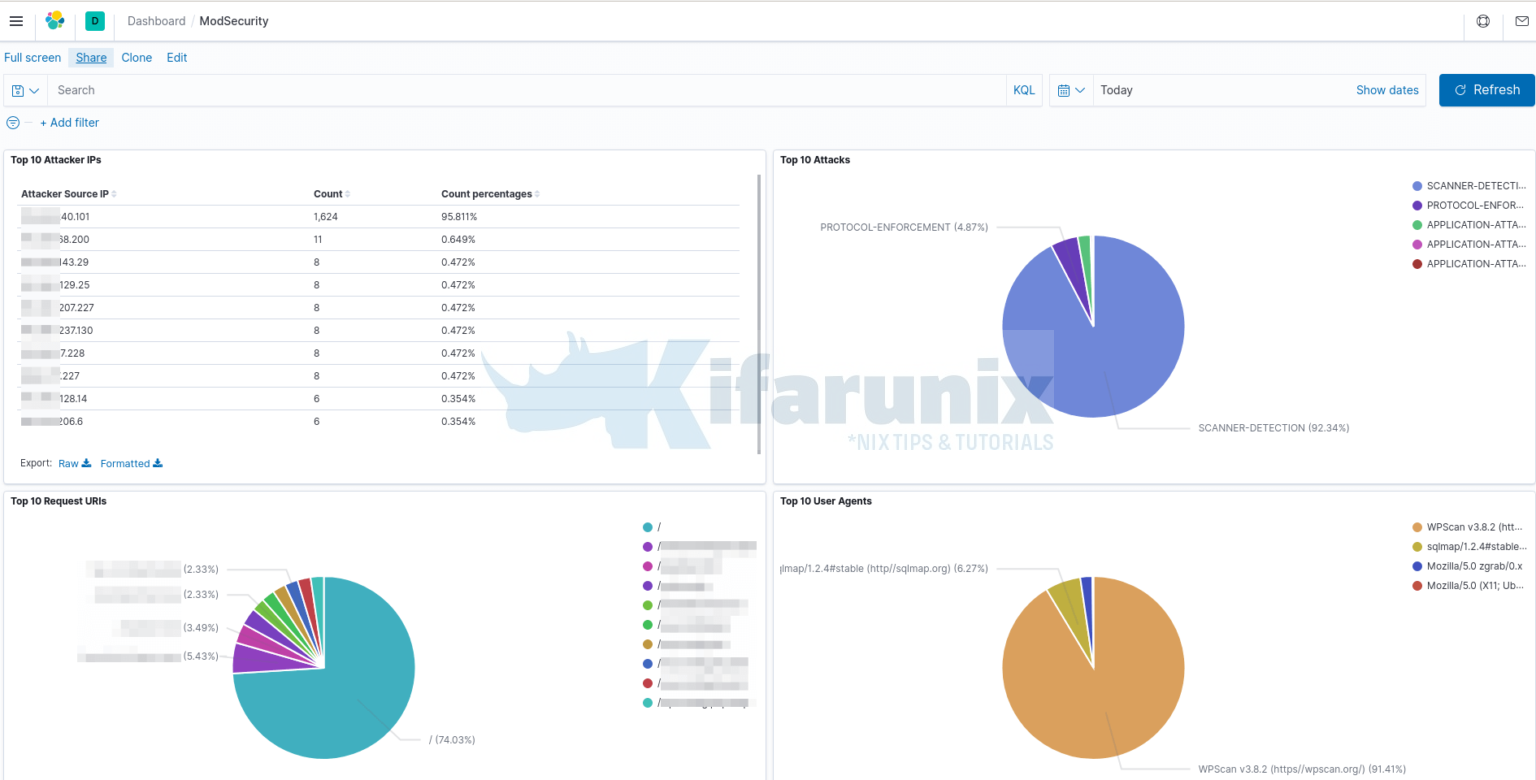Click the saved queries floppy disk icon
Image resolution: width=1536 pixels, height=780 pixels.
(16, 90)
